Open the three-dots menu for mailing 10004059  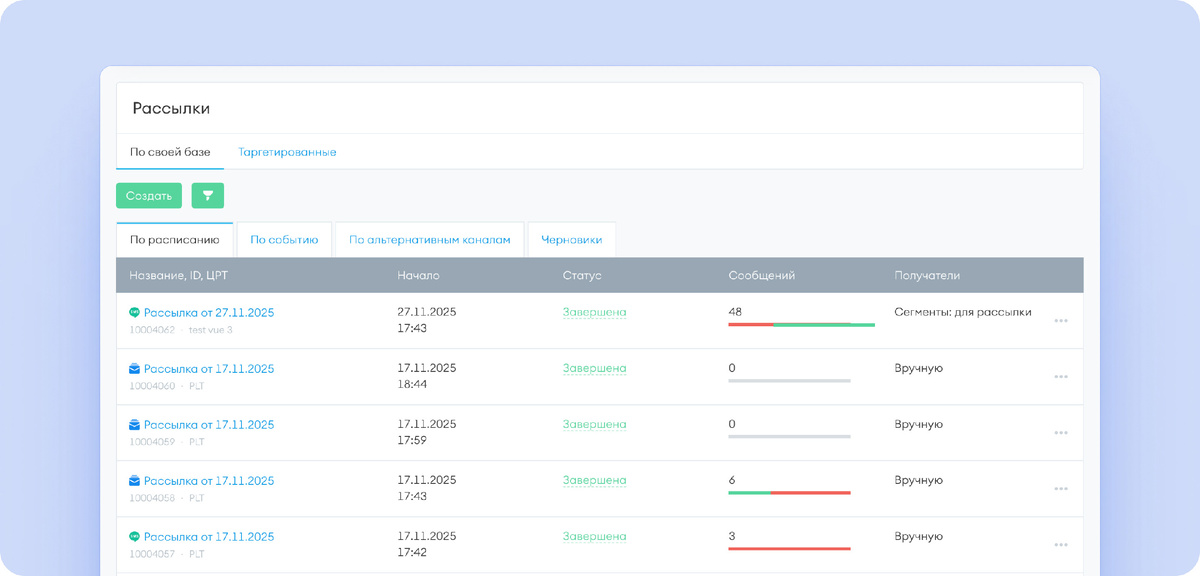[1061, 432]
